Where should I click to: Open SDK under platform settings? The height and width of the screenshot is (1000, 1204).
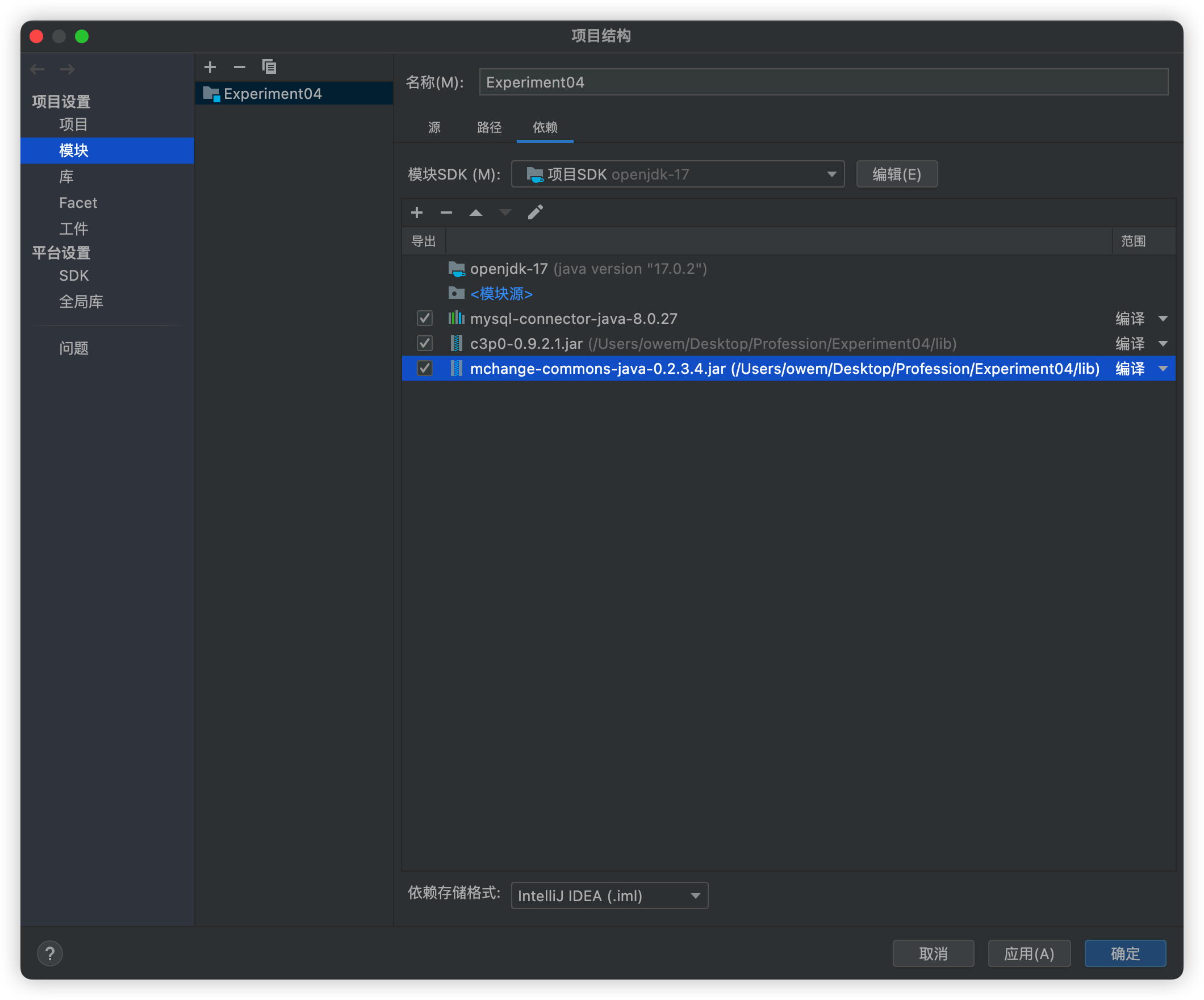(x=74, y=276)
